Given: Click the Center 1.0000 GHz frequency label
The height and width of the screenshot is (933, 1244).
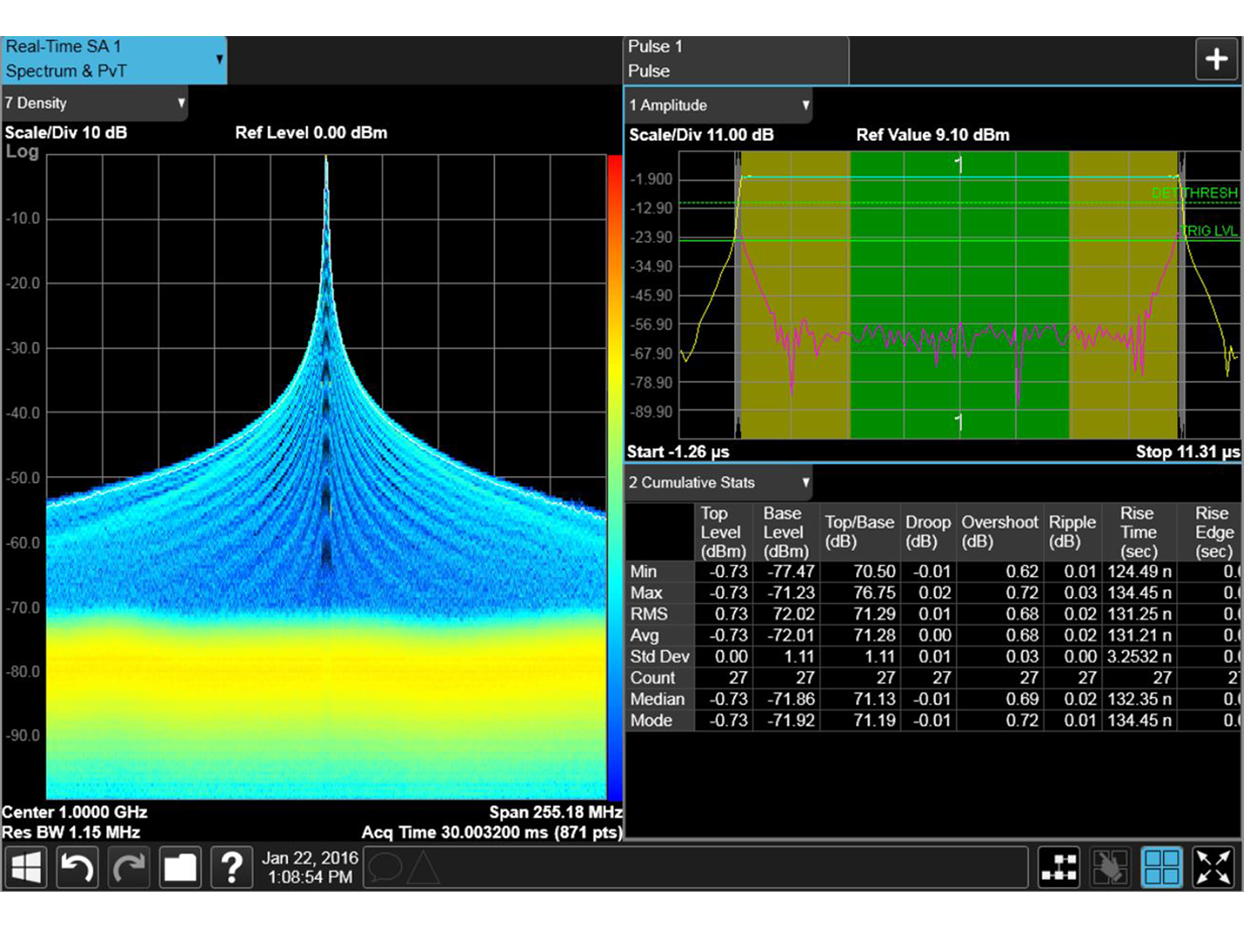Looking at the screenshot, I should (75, 811).
